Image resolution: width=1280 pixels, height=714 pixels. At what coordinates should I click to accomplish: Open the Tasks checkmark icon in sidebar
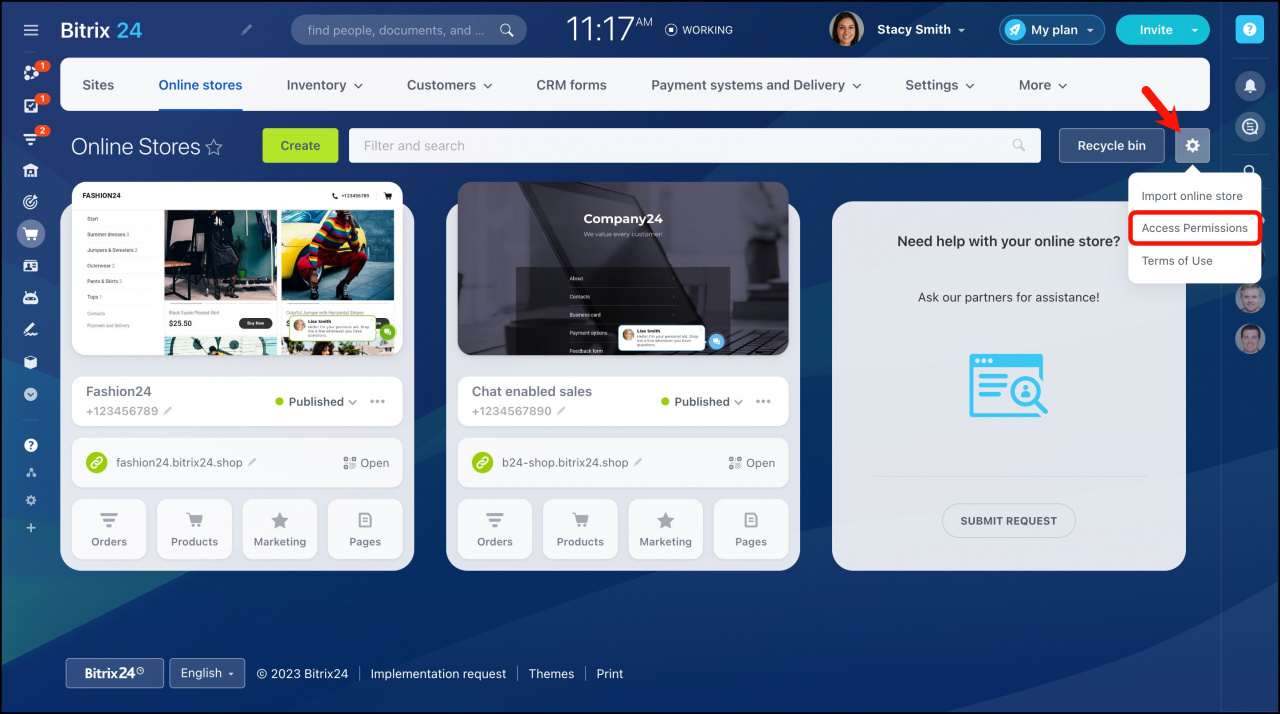(x=31, y=105)
